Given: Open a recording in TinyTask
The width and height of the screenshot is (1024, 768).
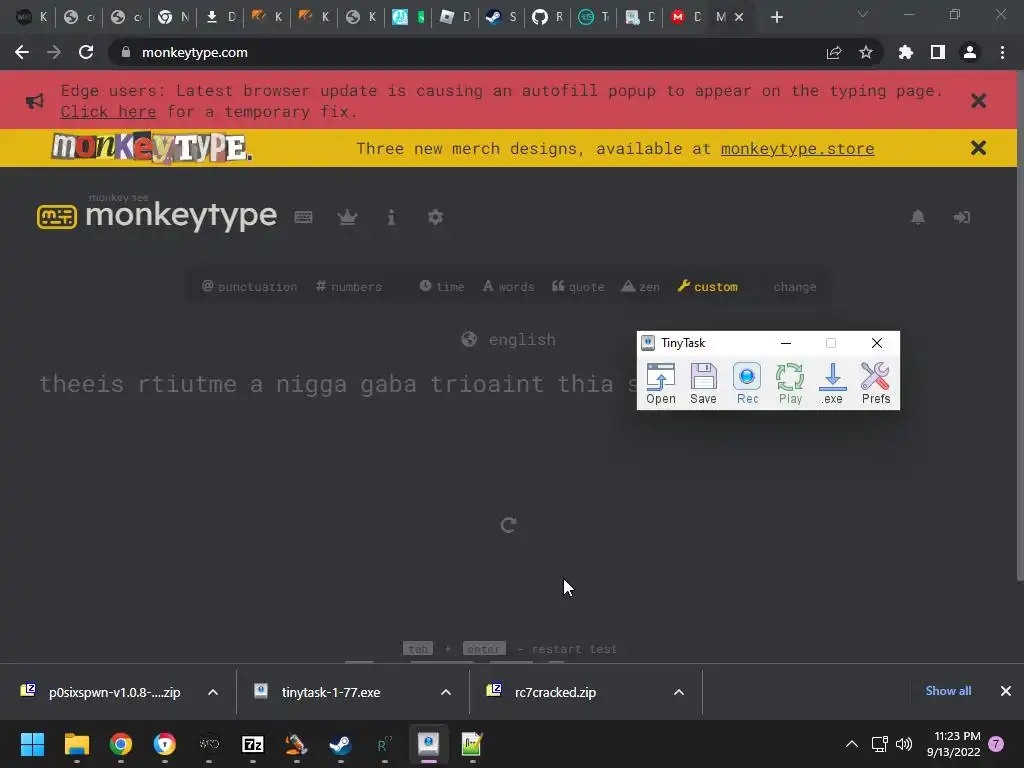Looking at the screenshot, I should 660,383.
